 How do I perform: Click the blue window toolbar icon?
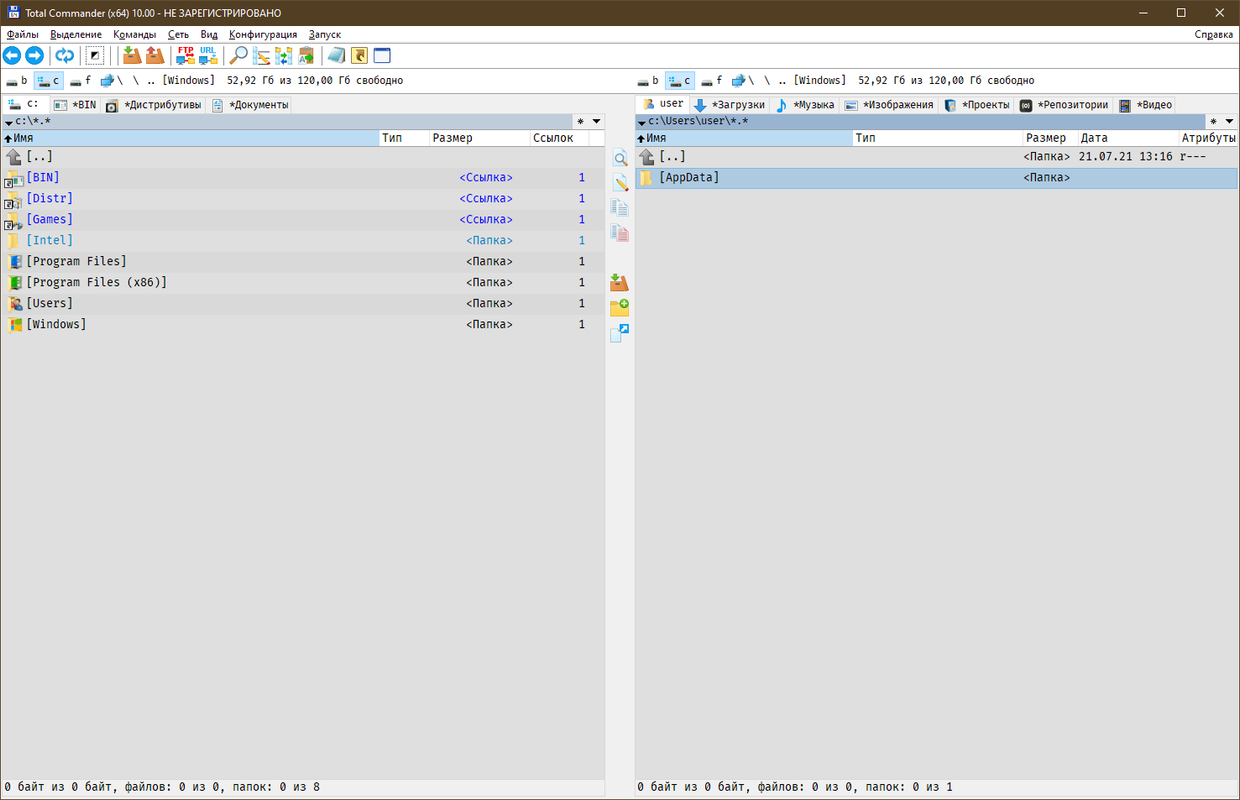pyautogui.click(x=382, y=56)
